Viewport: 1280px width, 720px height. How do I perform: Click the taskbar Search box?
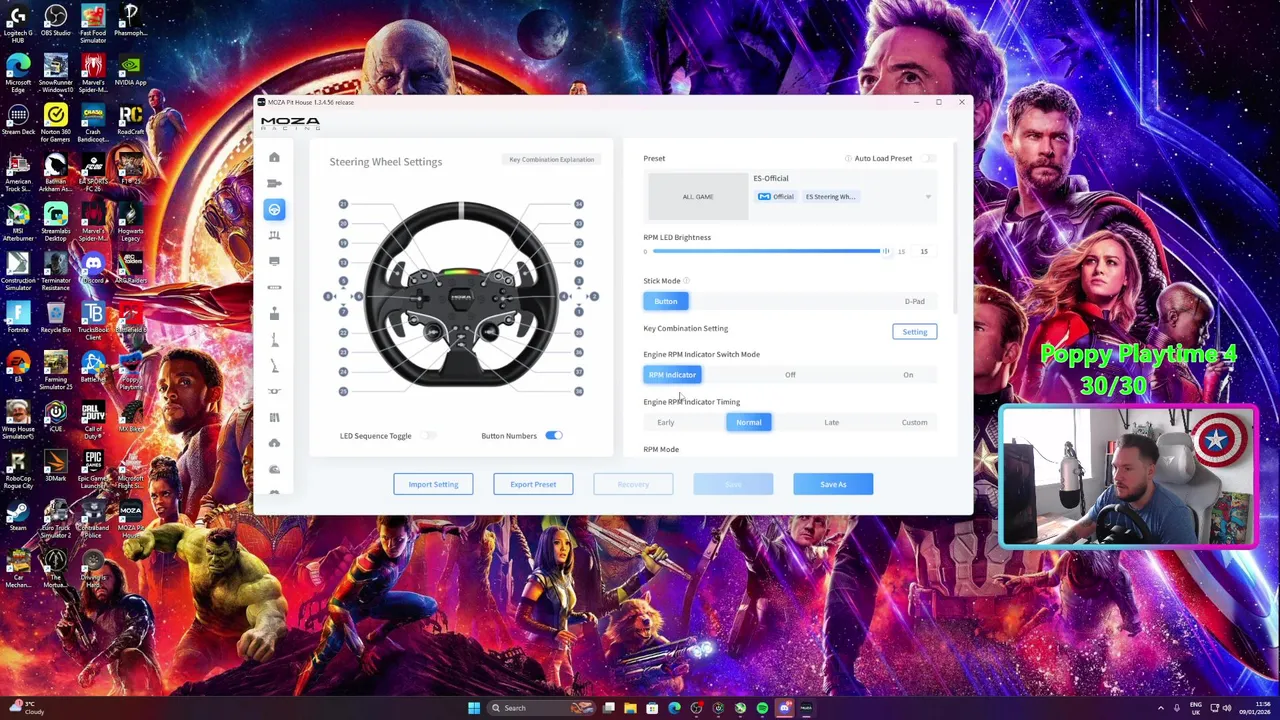541,708
